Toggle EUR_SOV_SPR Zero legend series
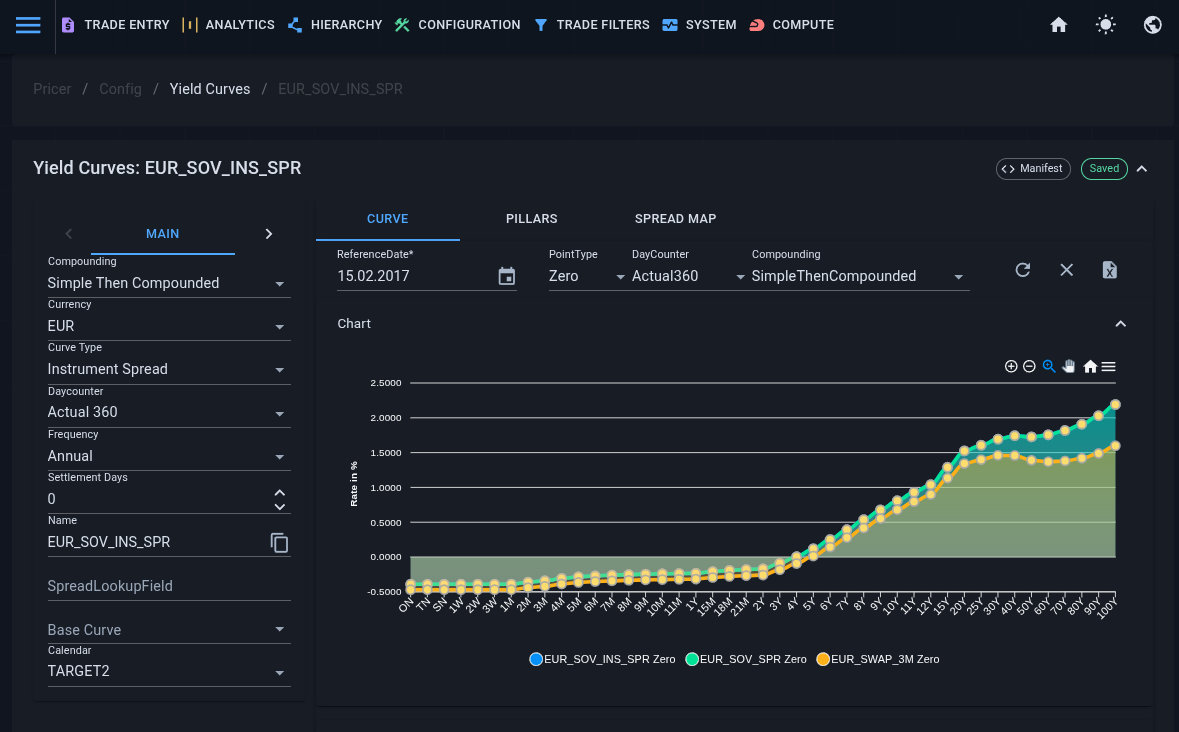This screenshot has width=1179, height=732. click(x=745, y=659)
